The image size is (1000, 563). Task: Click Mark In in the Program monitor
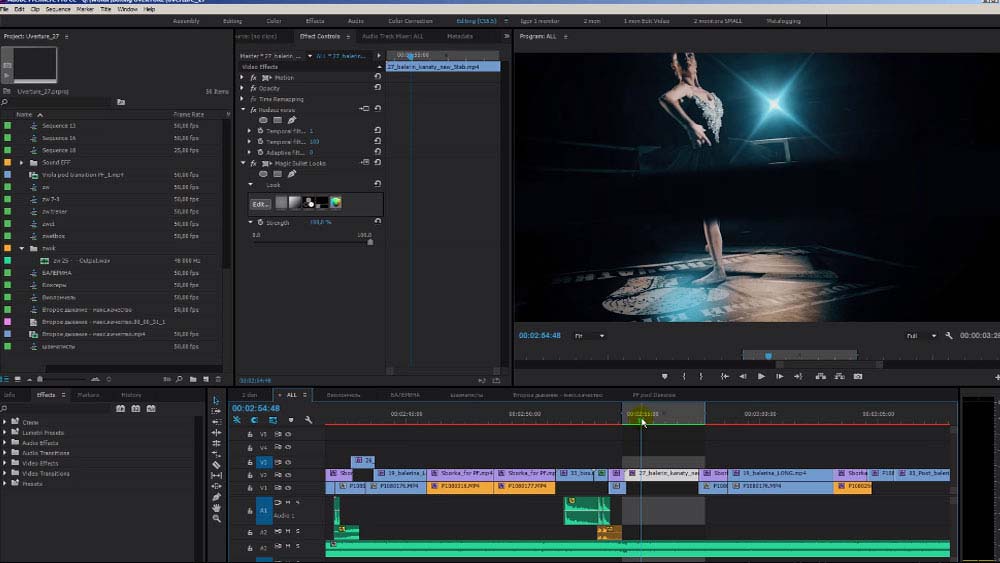684,376
